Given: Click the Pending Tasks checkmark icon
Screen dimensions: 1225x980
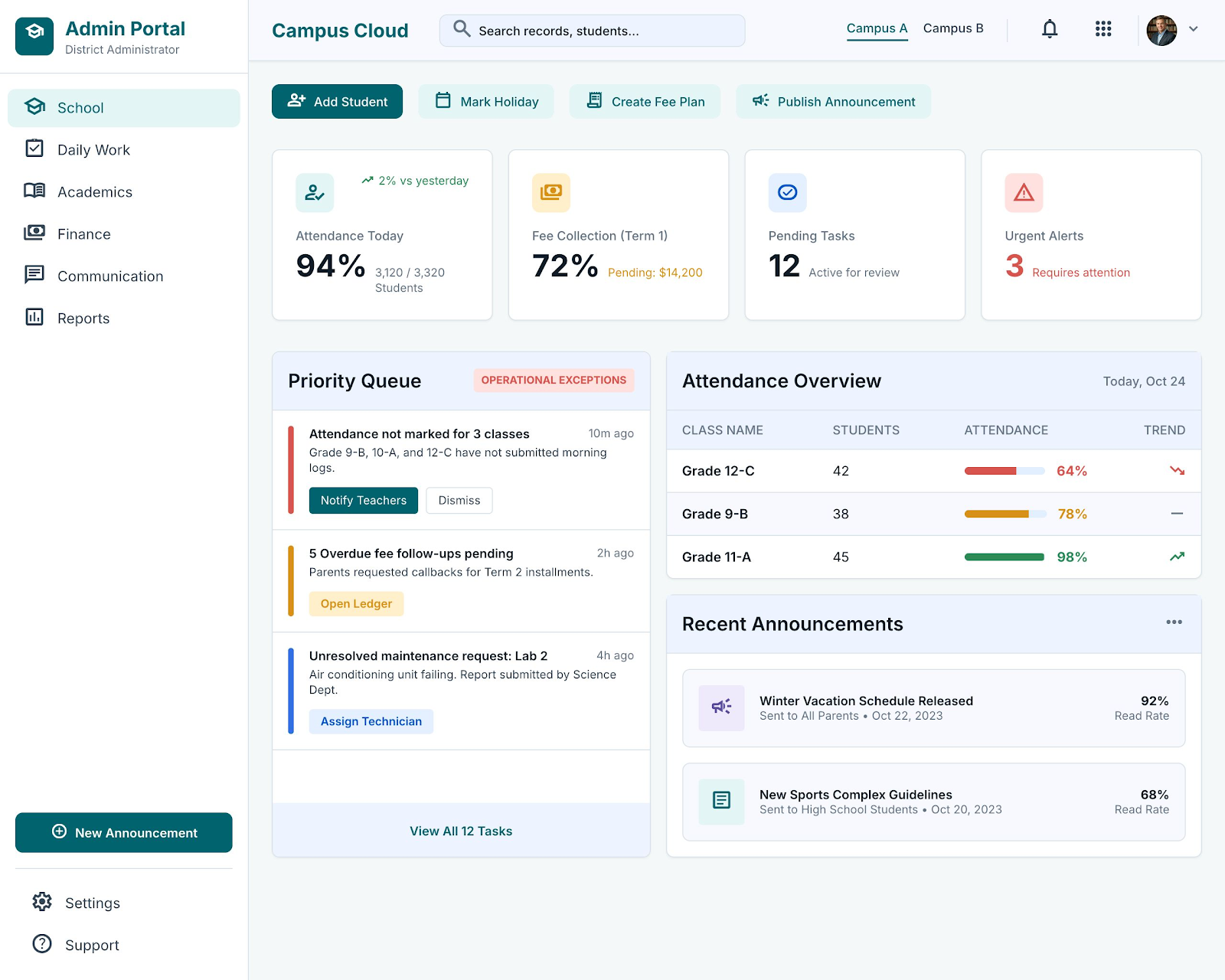Looking at the screenshot, I should tap(788, 193).
